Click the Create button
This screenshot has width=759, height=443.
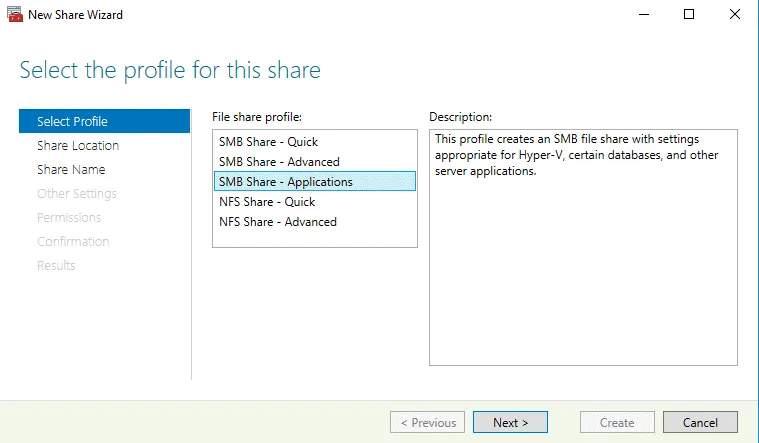(x=617, y=423)
